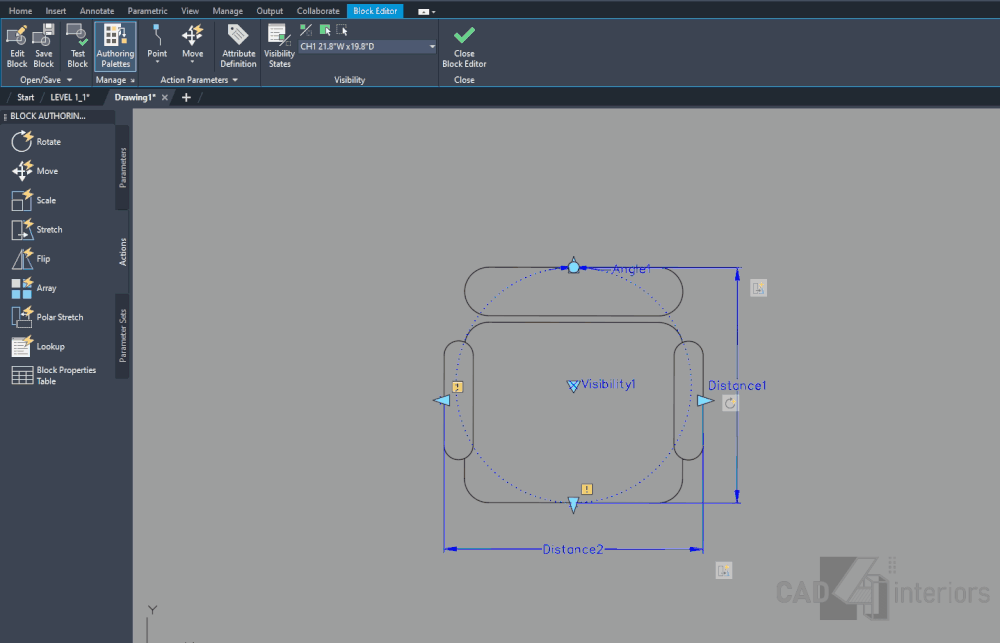Image resolution: width=1000 pixels, height=643 pixels.
Task: Select the Array action tool
Action: pos(34,288)
